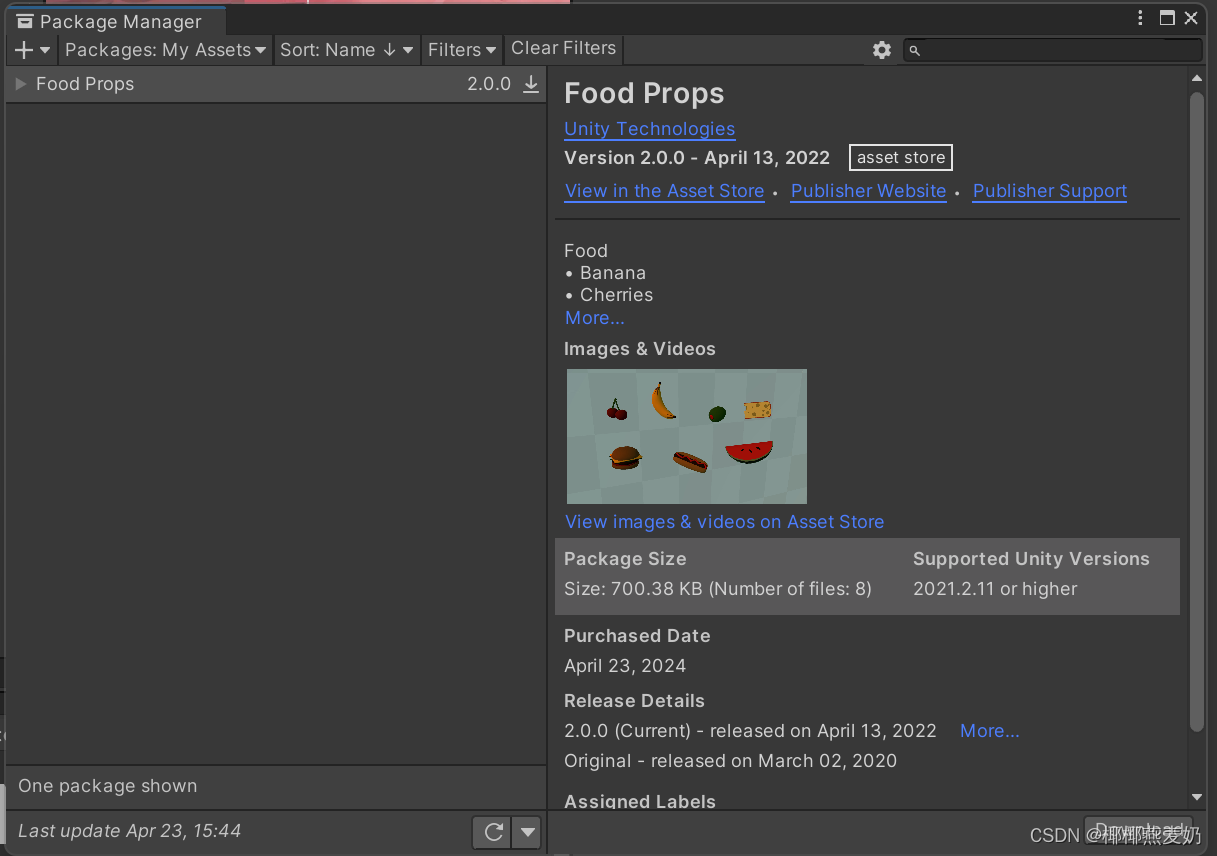Click the Size: 700.38 KB text
1217x856 pixels.
click(718, 589)
